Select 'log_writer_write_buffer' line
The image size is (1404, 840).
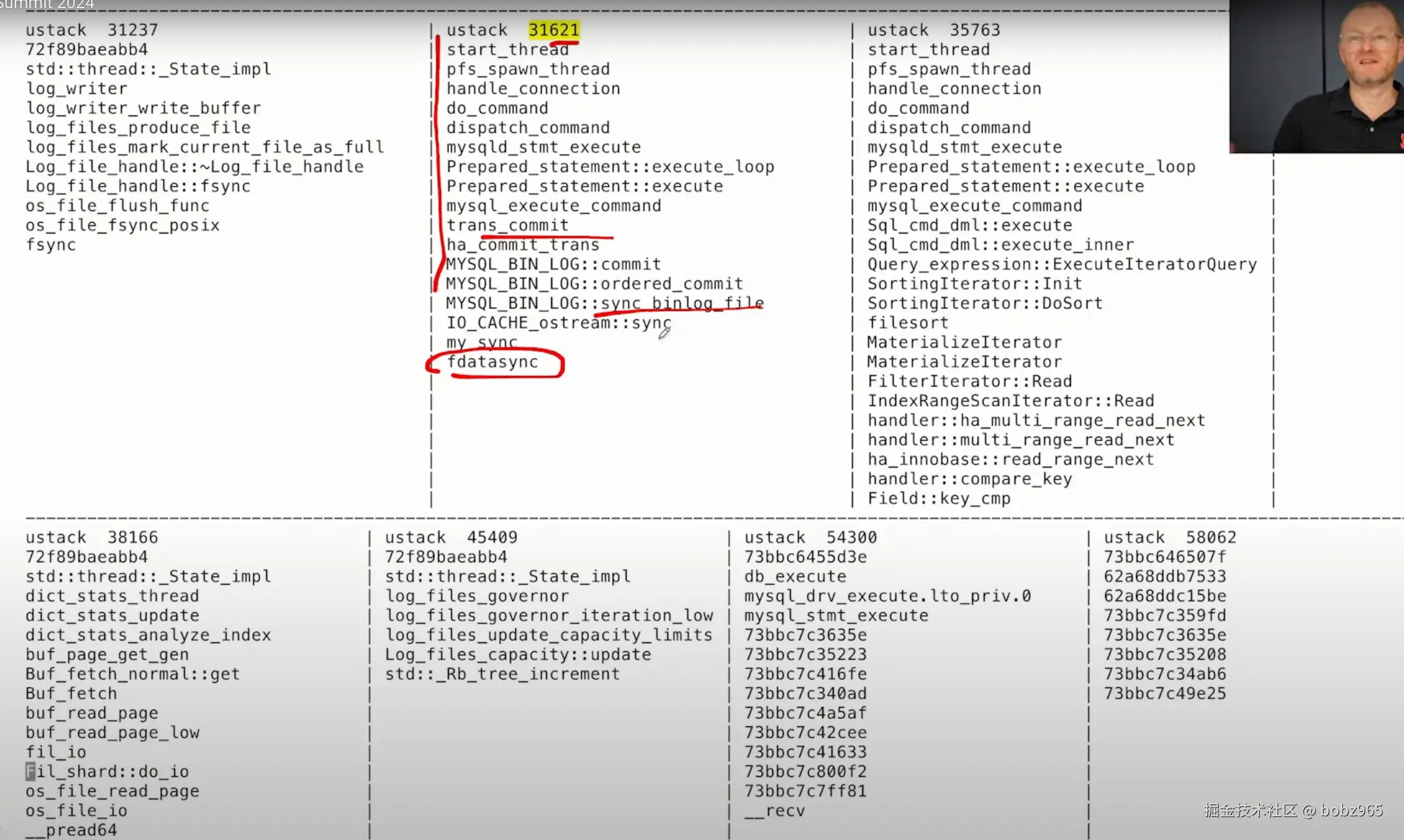(144, 108)
